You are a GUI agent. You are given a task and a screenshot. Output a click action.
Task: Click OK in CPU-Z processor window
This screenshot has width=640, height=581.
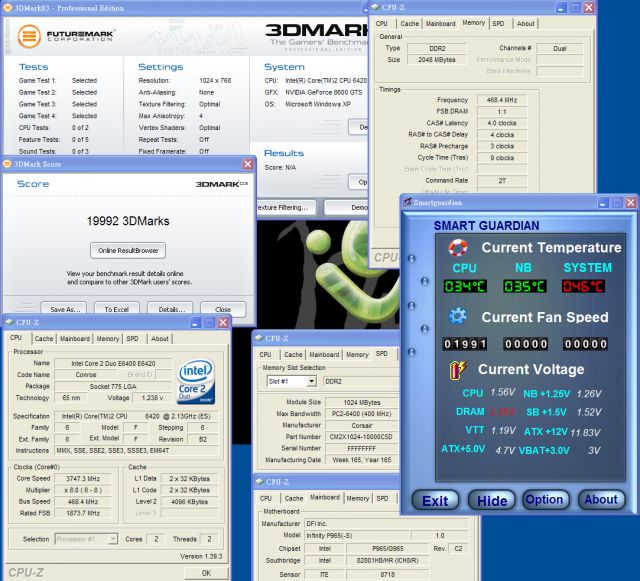click(x=207, y=573)
